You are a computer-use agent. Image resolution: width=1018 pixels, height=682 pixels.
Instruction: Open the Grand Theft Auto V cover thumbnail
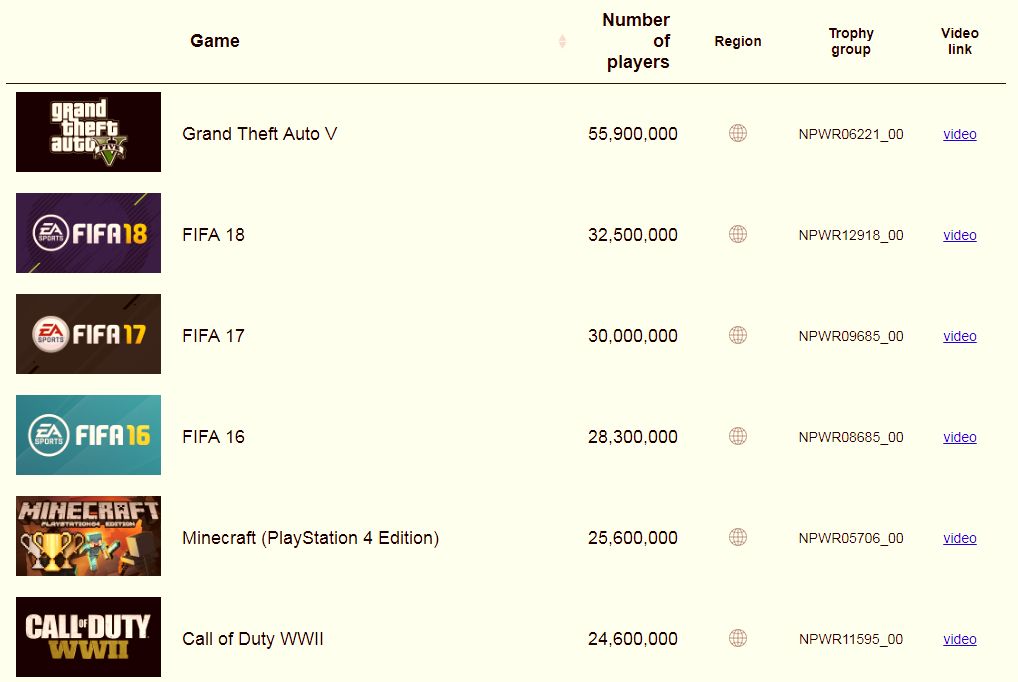[x=88, y=132]
